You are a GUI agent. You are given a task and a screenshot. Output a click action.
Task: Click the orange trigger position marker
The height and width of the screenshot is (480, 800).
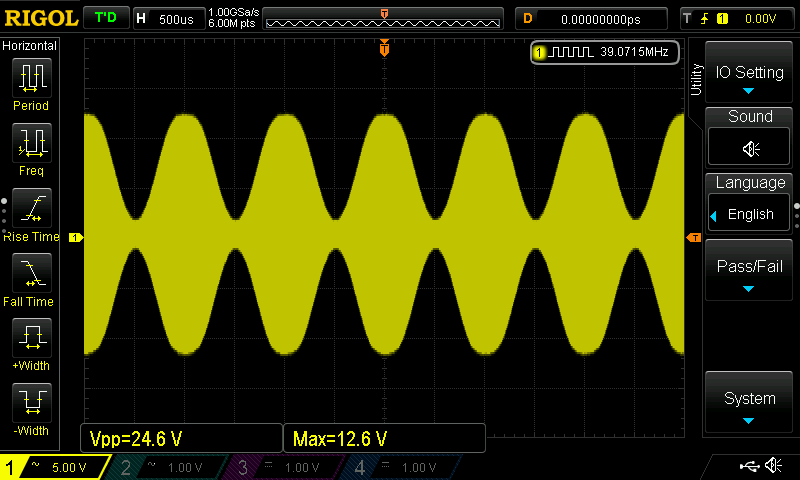point(384,49)
